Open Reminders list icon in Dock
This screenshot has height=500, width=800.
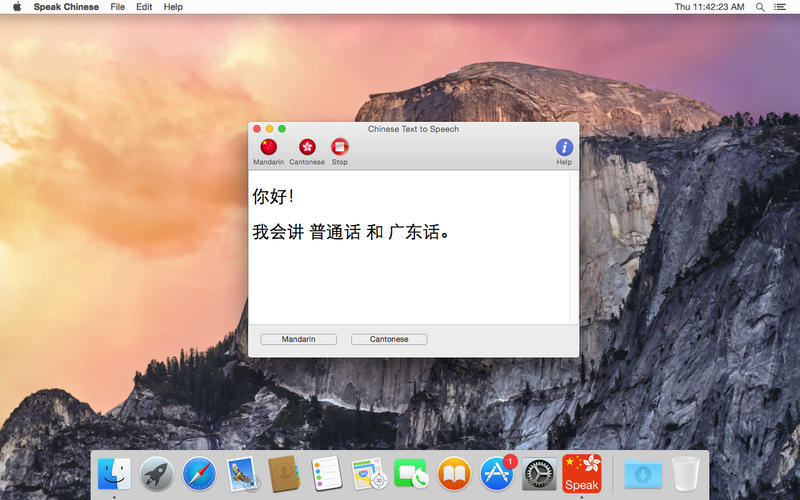(327, 473)
